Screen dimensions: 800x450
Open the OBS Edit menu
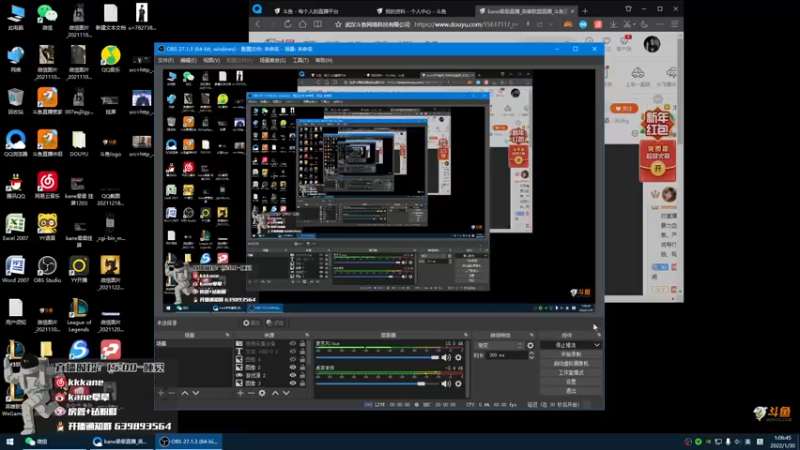click(188, 60)
